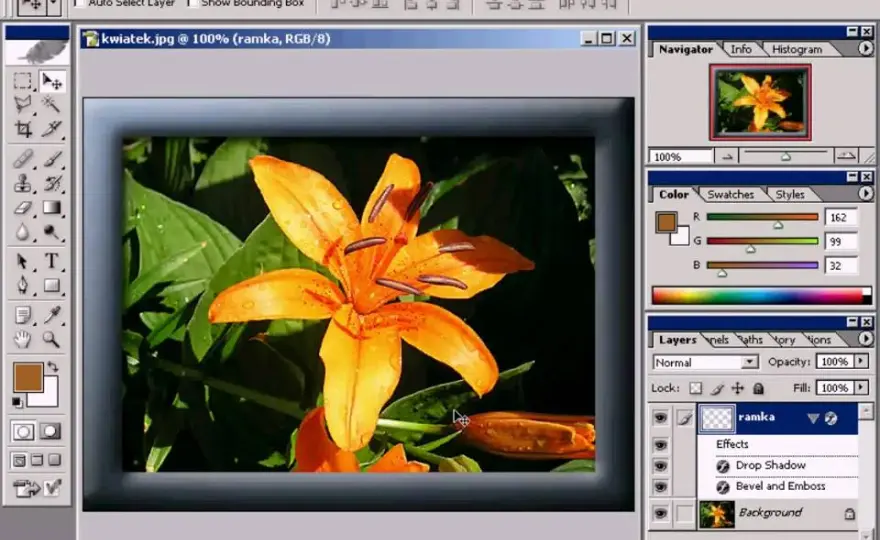Image resolution: width=880 pixels, height=540 pixels.
Task: Open the Layers palette menu arrow
Action: click(865, 339)
